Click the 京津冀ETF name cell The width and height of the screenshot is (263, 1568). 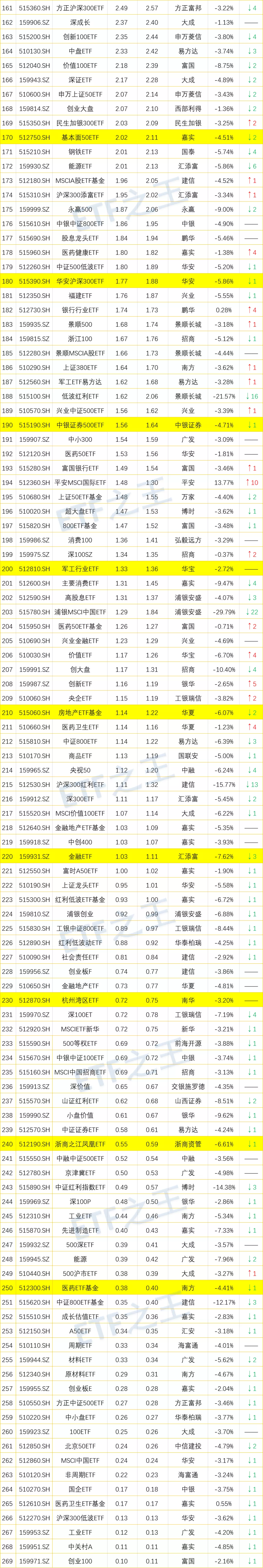pos(80,1173)
